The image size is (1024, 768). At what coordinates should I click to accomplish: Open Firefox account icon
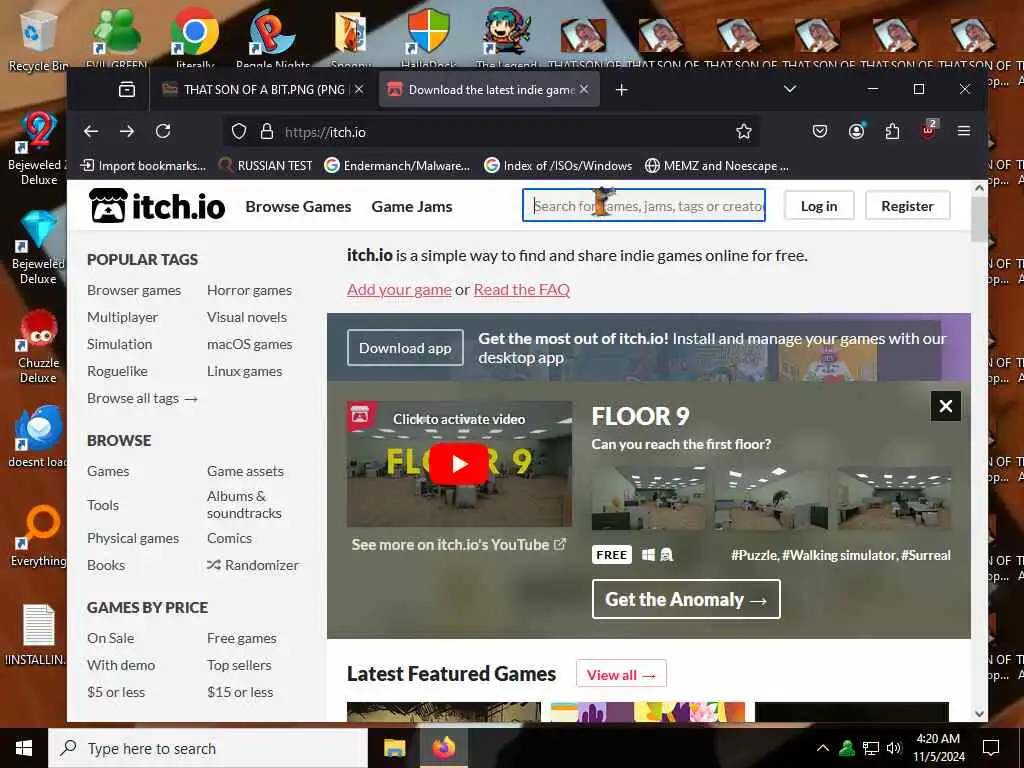click(856, 131)
